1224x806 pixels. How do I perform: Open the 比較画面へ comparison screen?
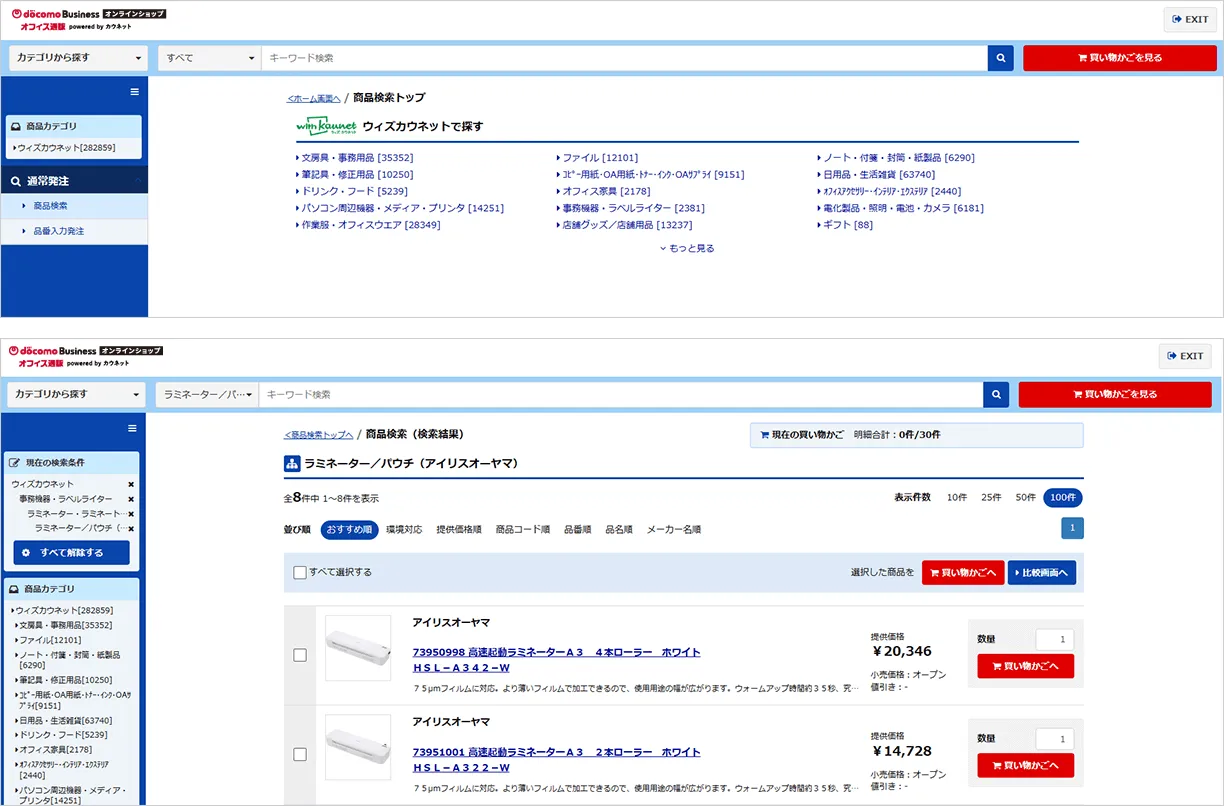1041,573
